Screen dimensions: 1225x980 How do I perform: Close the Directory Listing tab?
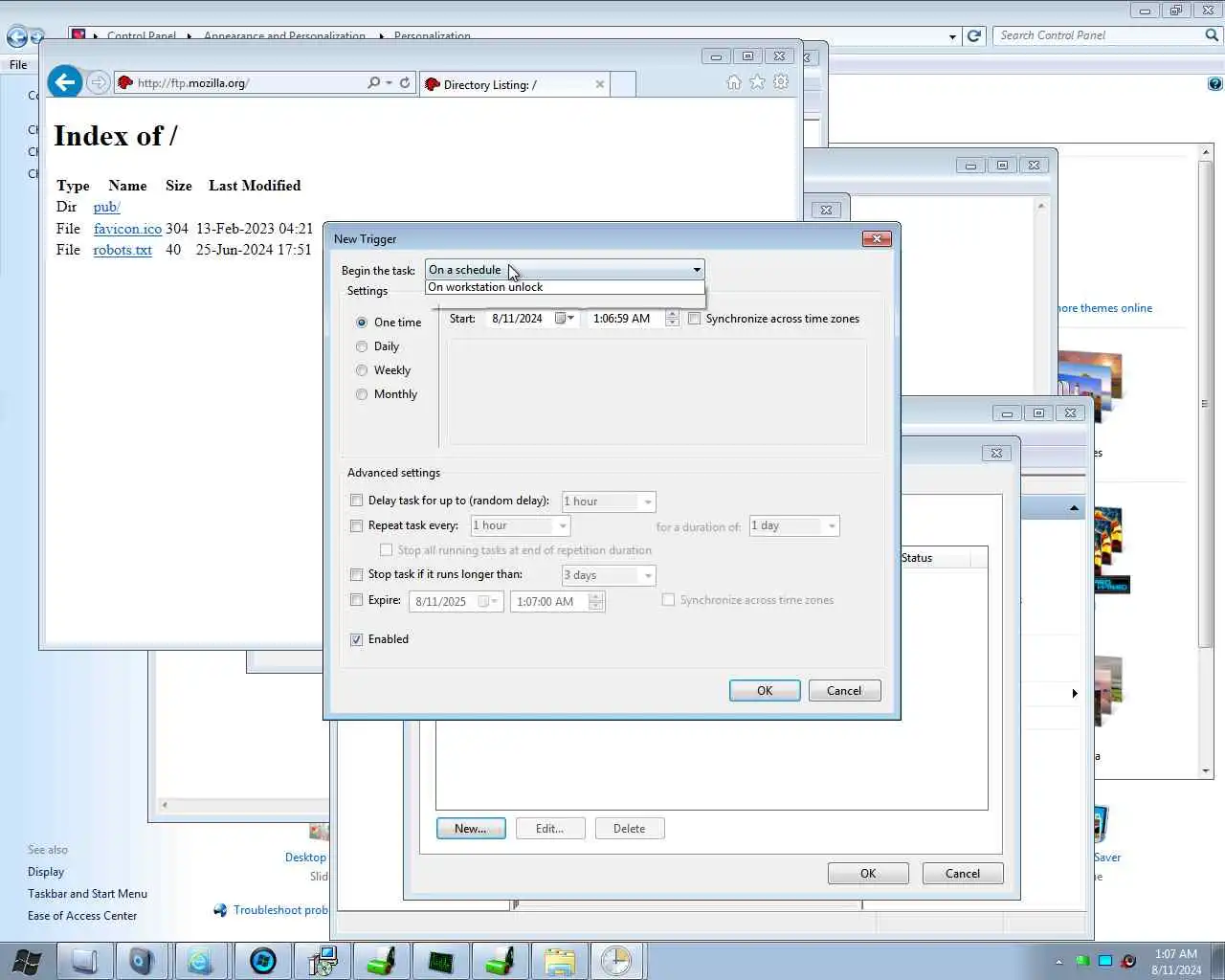[x=600, y=84]
